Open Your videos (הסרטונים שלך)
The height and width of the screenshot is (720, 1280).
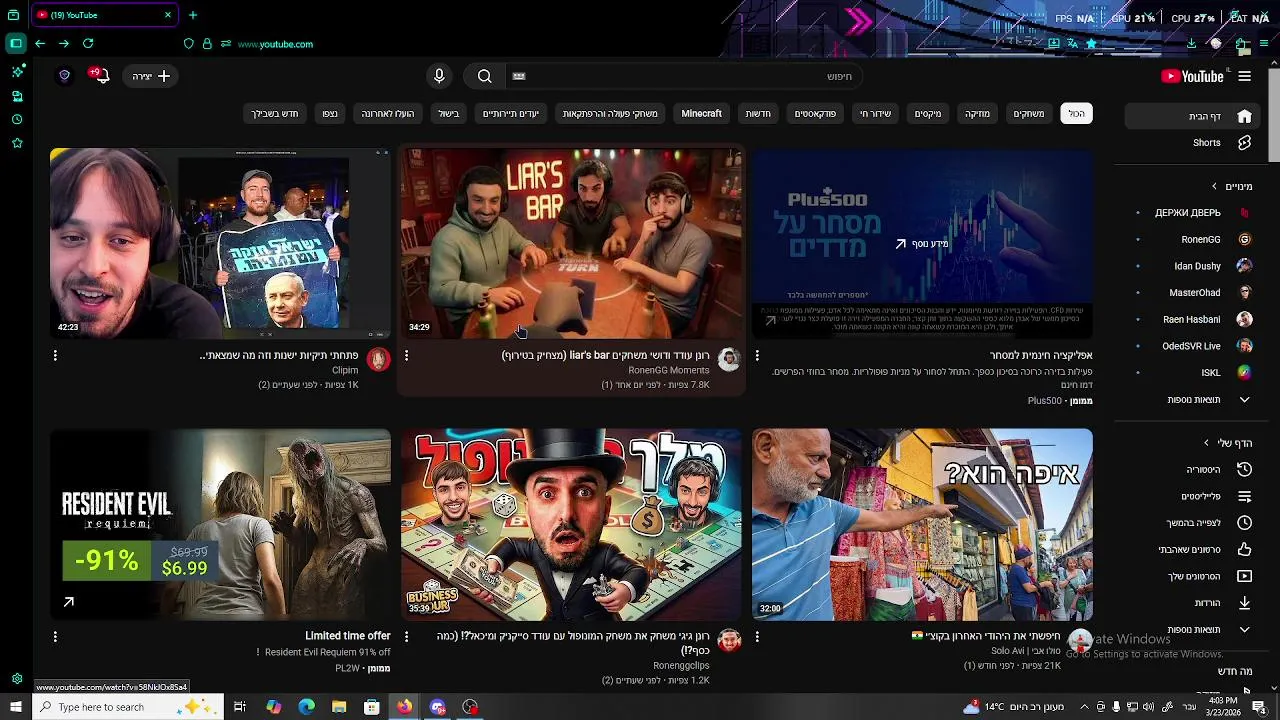click(x=1192, y=576)
